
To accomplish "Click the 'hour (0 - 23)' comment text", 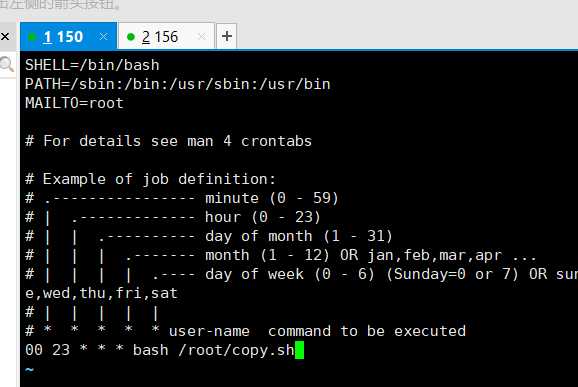I will (263, 217).
